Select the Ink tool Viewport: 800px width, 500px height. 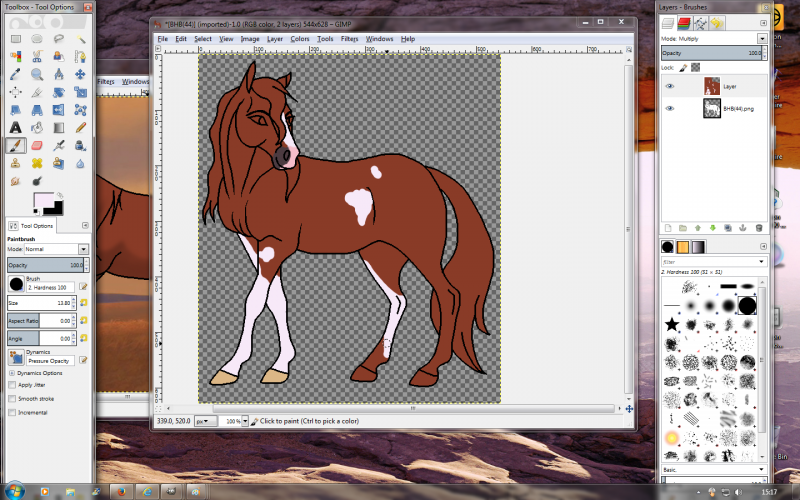pos(80,145)
